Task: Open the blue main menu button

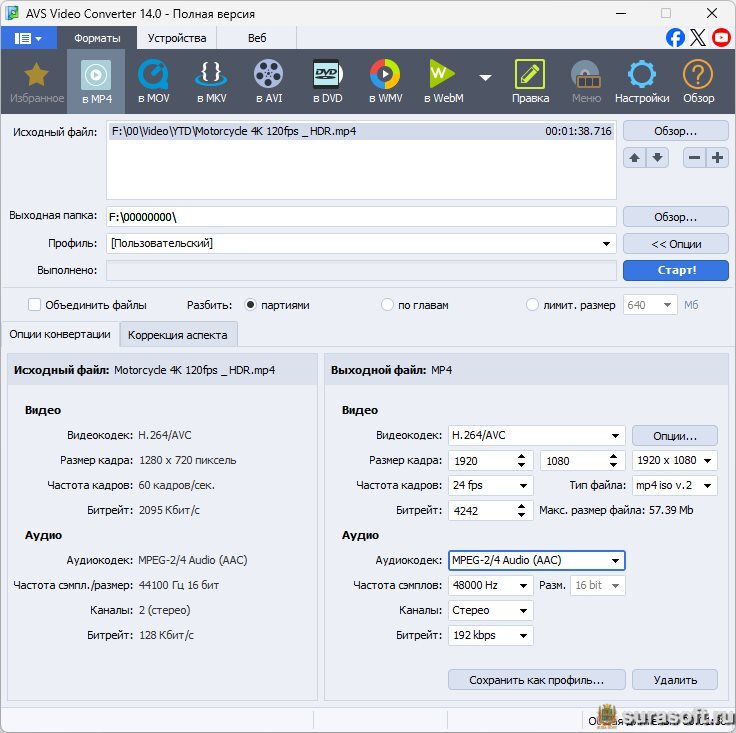Action: (x=29, y=38)
